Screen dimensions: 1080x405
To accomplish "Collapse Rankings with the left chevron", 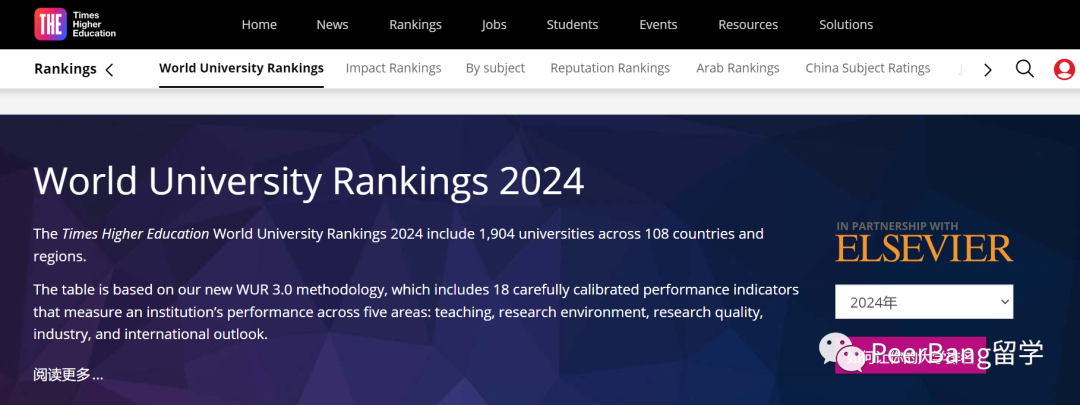I will pyautogui.click(x=110, y=69).
